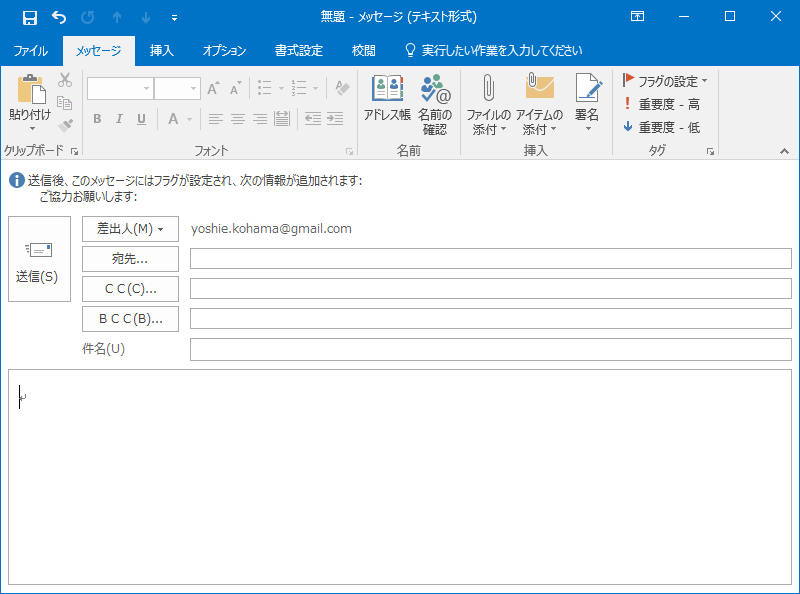The width and height of the screenshot is (800, 594).
Task: Open the Follow Up flag (フラグの設定) menu
Action: 665,81
